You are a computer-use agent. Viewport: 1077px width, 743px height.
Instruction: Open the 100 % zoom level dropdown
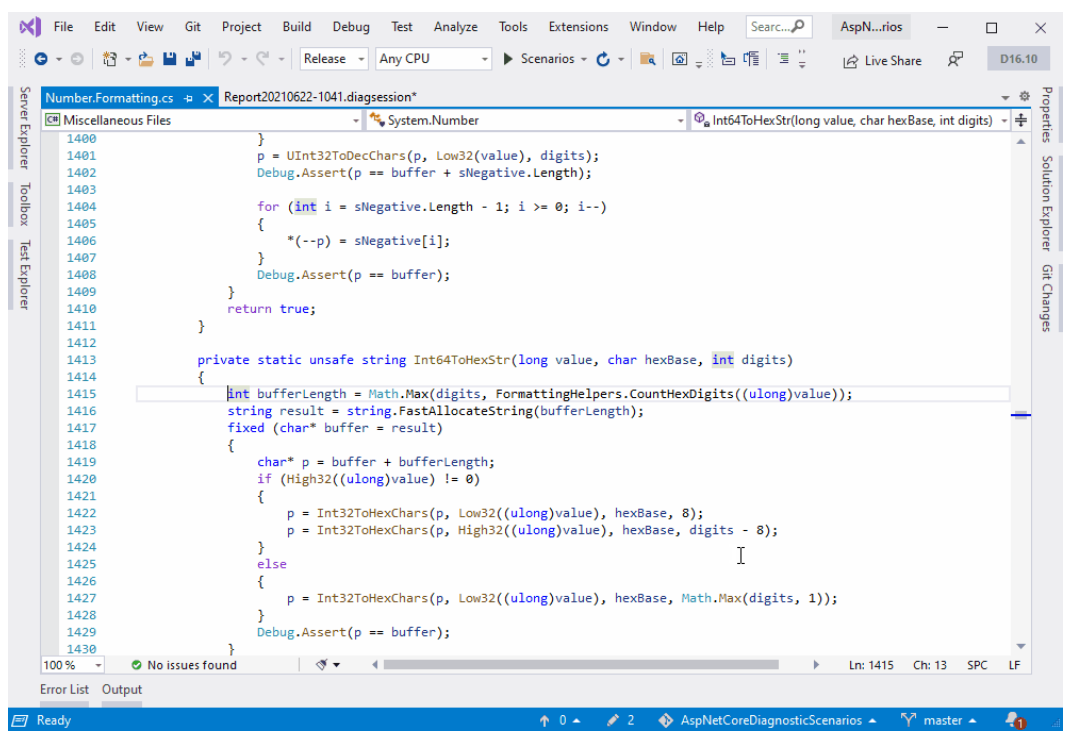73,665
